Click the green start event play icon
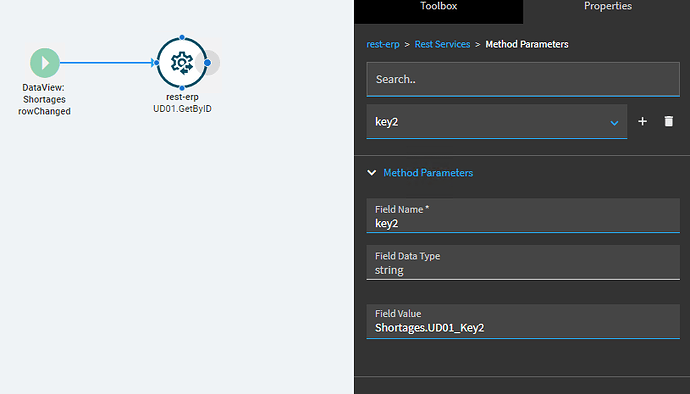The height and width of the screenshot is (394, 690). [x=45, y=63]
